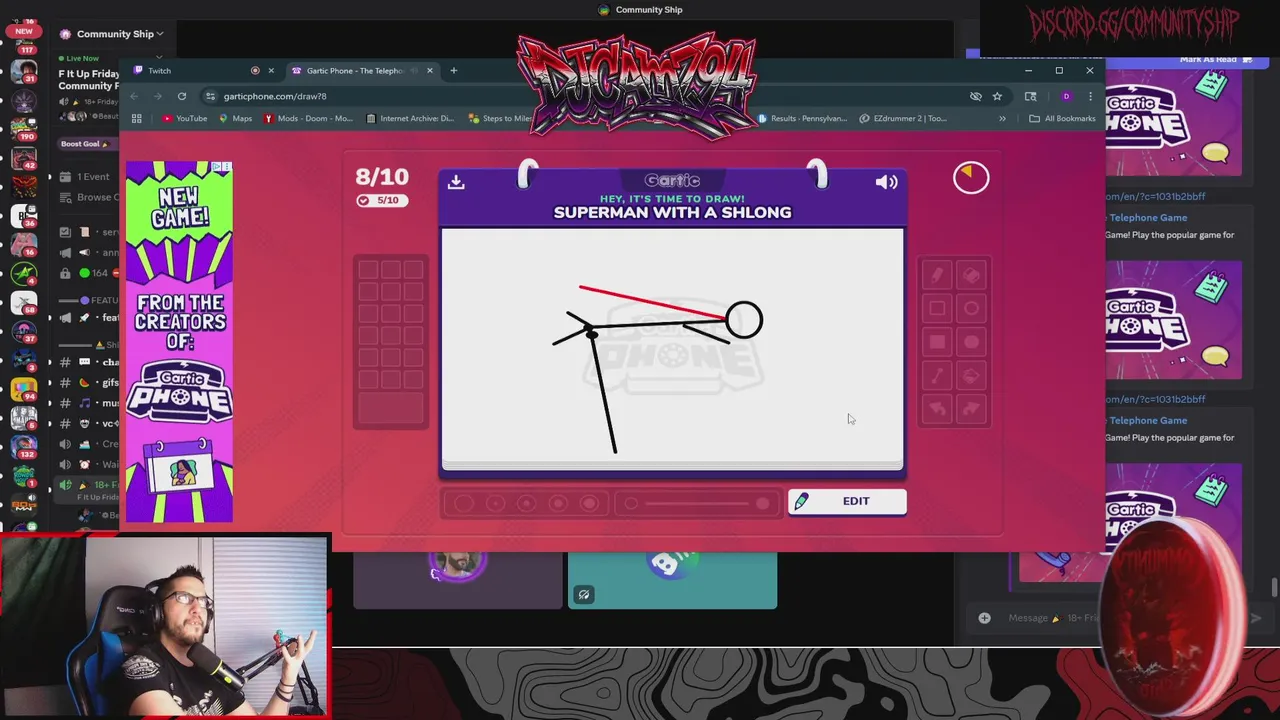The image size is (1280, 720).
Task: Click the drawing canvas on the red line
Action: tap(652, 301)
